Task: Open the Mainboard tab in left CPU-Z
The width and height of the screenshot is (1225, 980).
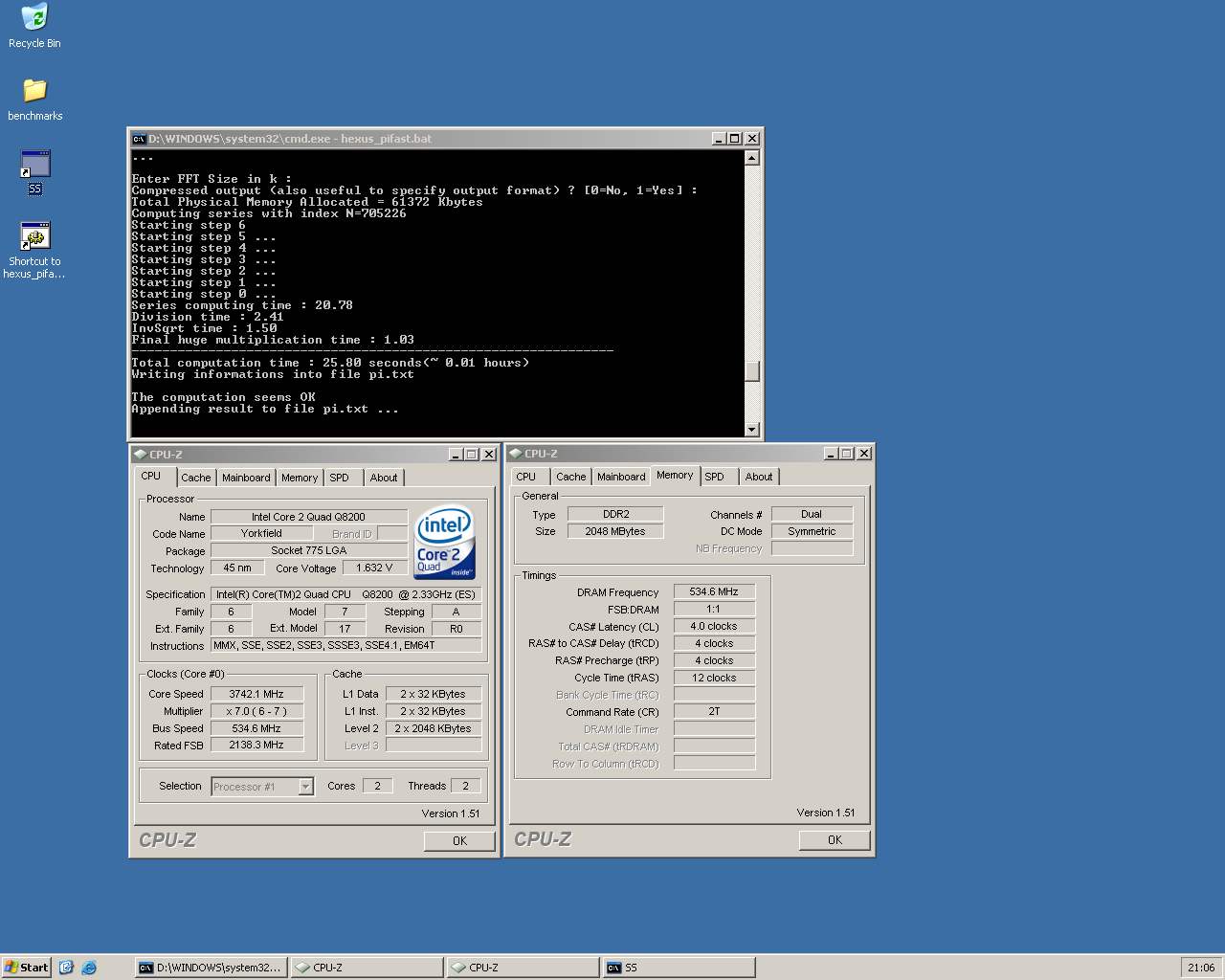Action: 246,478
